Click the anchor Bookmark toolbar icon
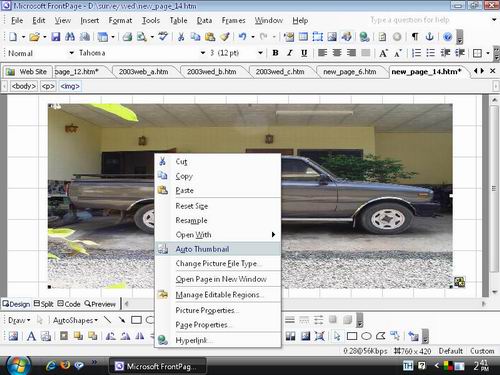This screenshot has height=375, width=500. click(x=430, y=37)
